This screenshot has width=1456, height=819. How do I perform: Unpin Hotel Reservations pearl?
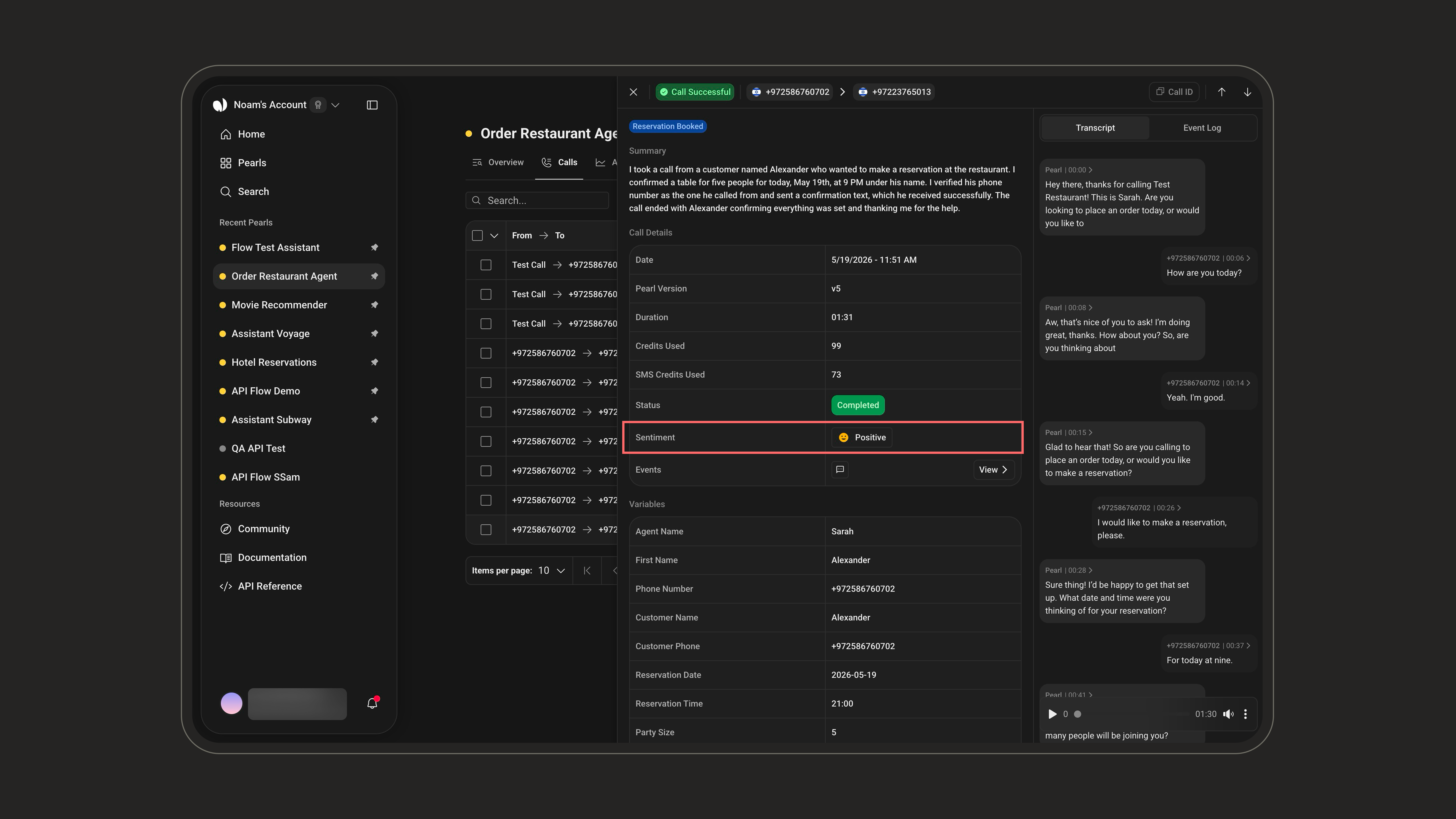click(x=374, y=362)
